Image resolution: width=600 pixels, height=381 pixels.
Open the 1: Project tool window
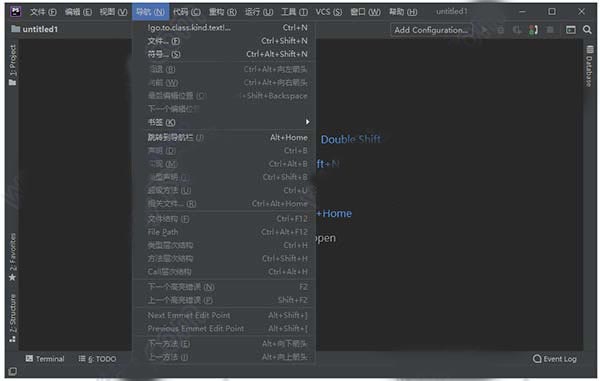(13, 65)
